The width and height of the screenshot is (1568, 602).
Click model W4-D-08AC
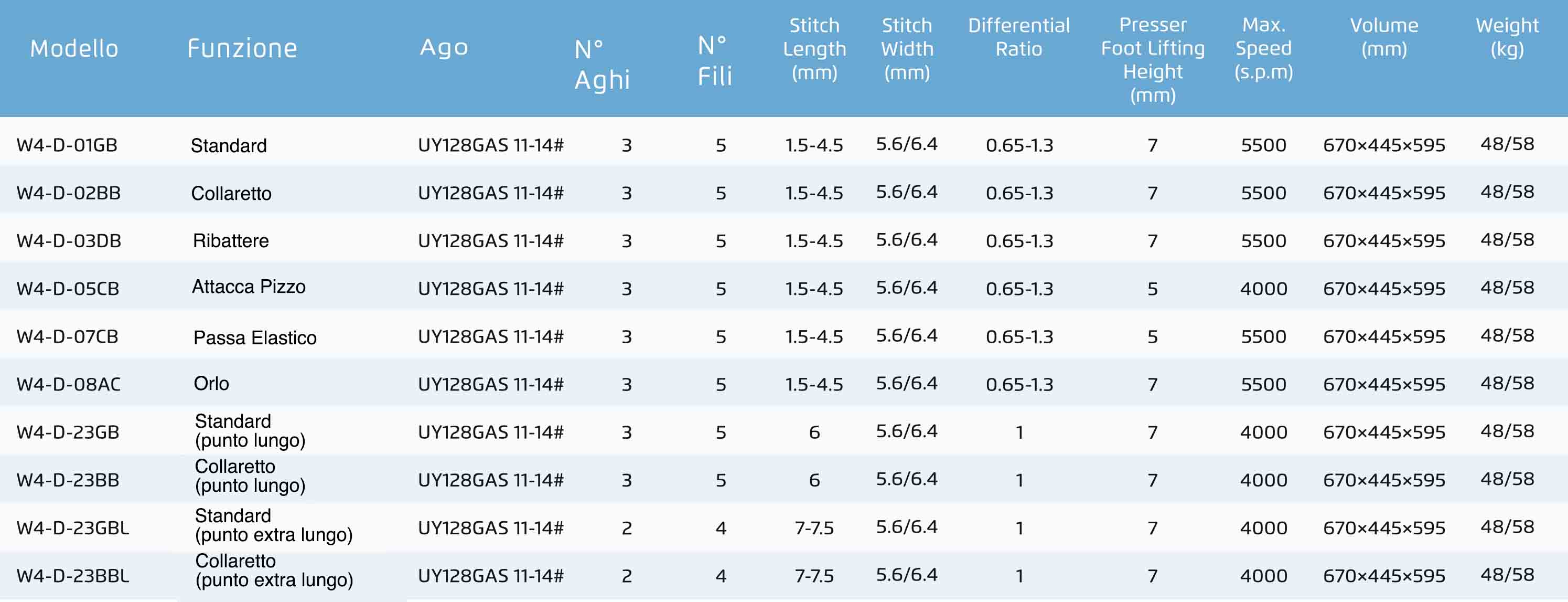pos(69,385)
